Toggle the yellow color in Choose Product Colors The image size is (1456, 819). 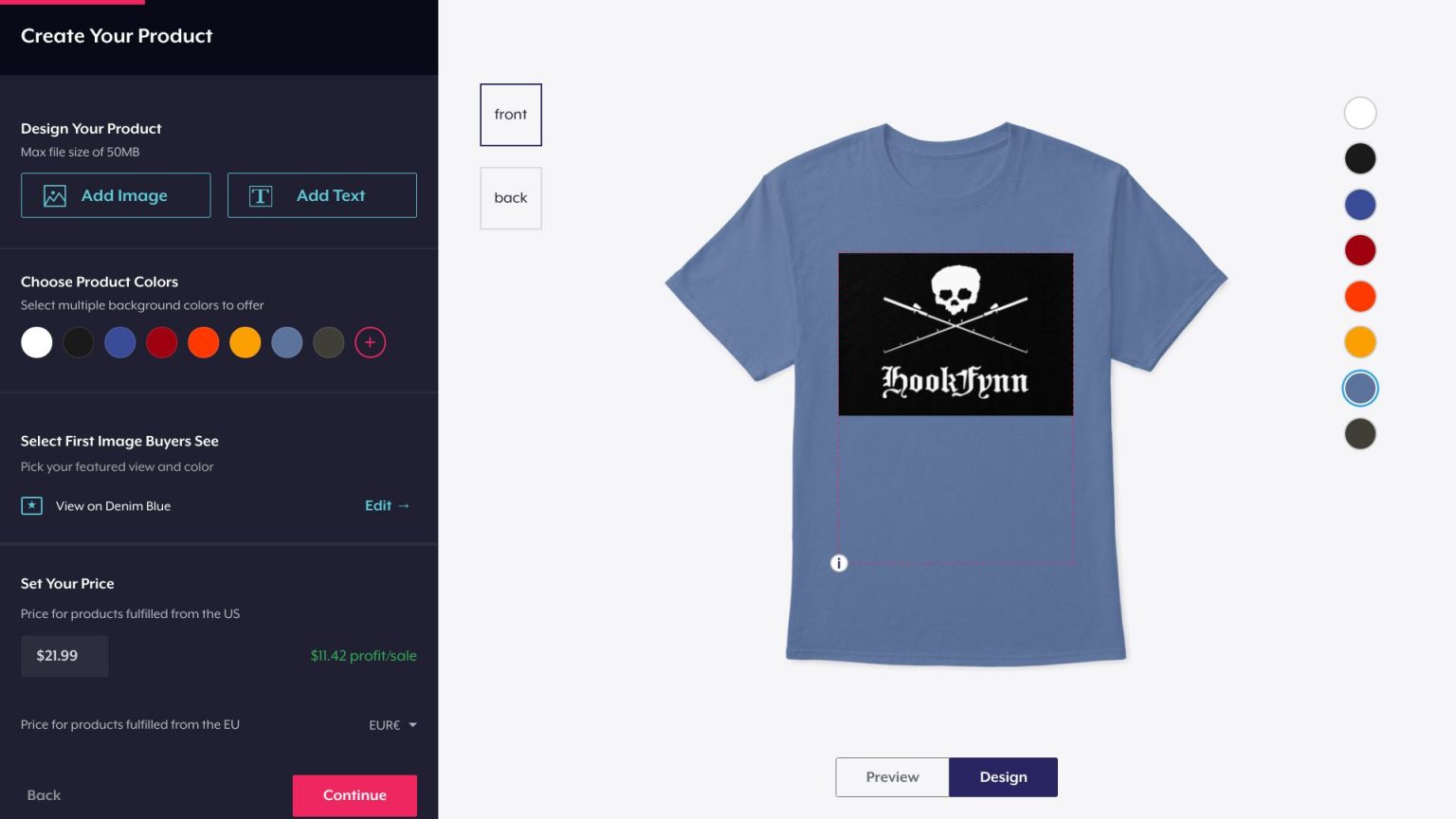pos(246,342)
